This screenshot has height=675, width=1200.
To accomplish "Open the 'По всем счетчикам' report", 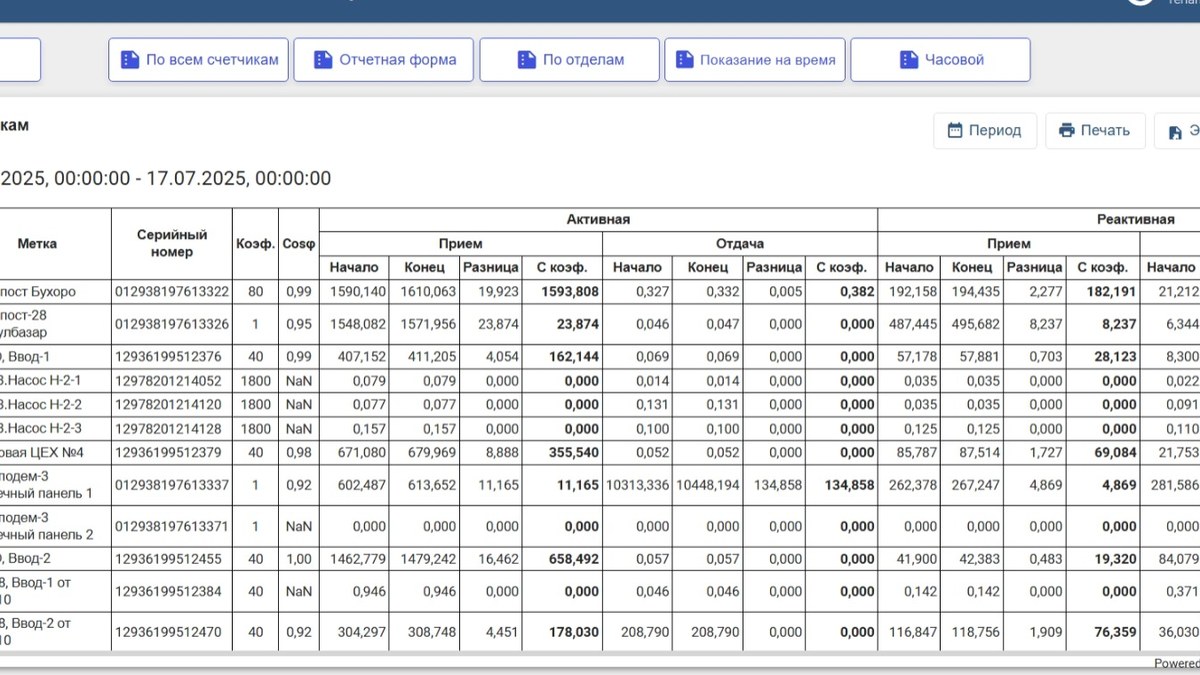I will [x=199, y=60].
